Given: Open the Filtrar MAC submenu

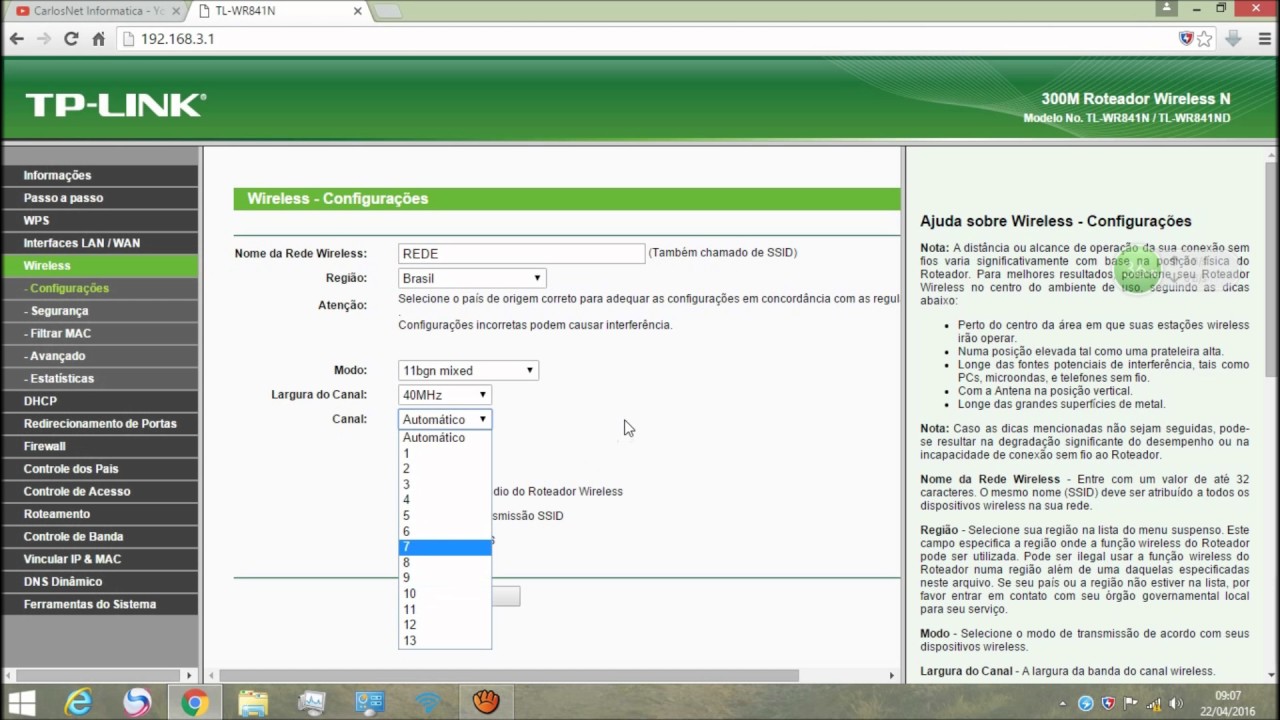Looking at the screenshot, I should tap(100, 333).
